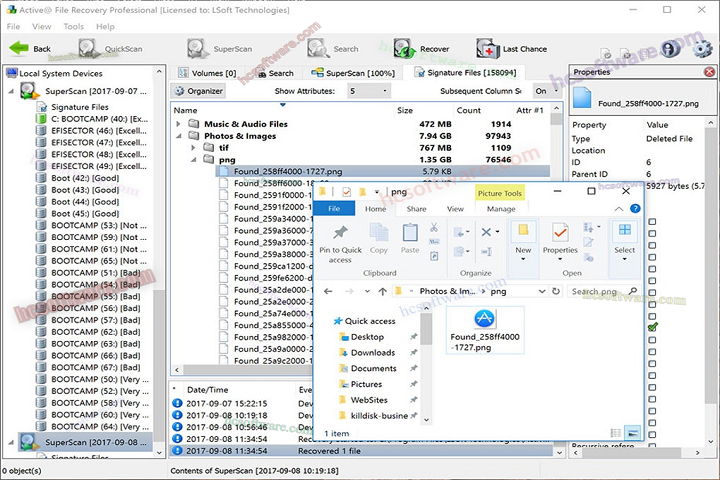720x480 pixels.
Task: Collapse the png folder
Action: tap(193, 160)
